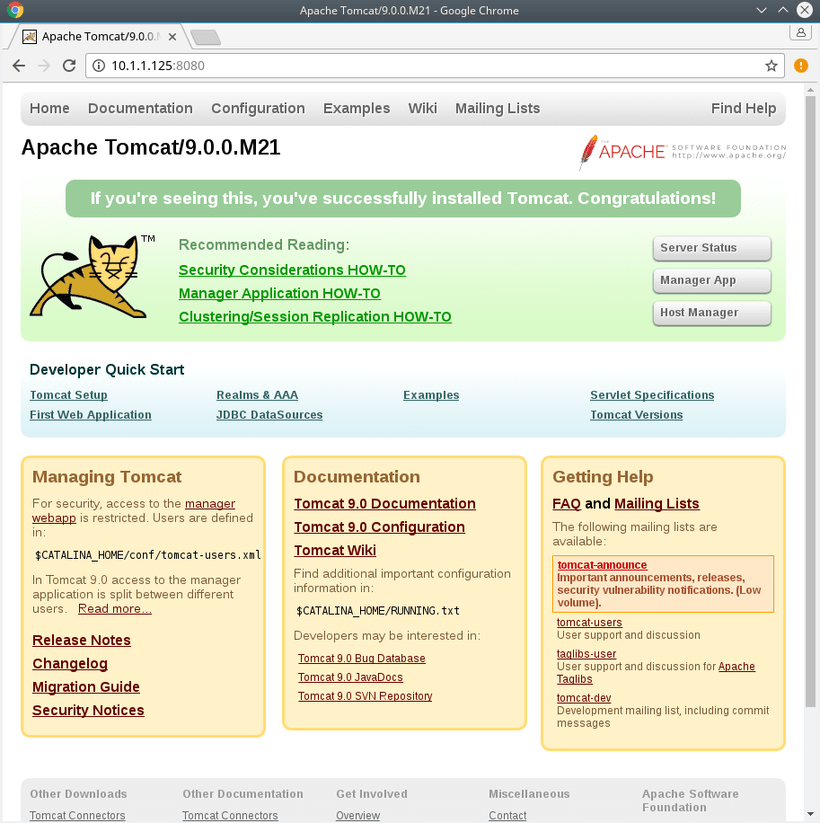
Task: Click the $CATALINA_HOME/RUNNING.txt text
Action: (x=378, y=611)
